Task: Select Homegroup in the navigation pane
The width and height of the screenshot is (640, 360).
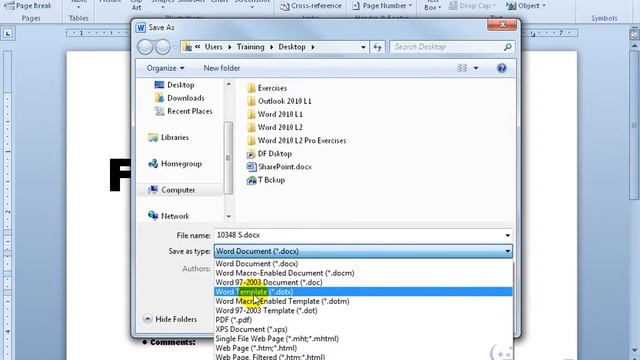Action: 175,164
